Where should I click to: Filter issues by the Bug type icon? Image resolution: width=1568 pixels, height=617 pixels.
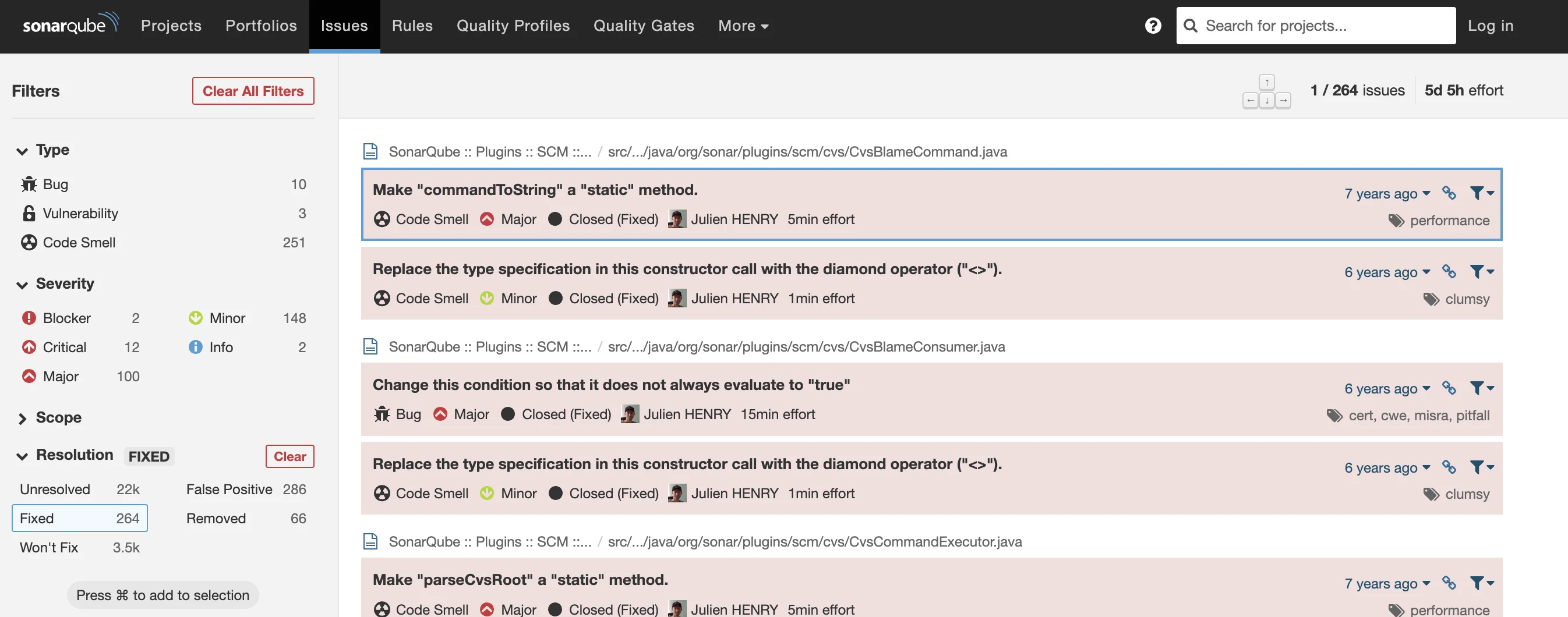[29, 184]
